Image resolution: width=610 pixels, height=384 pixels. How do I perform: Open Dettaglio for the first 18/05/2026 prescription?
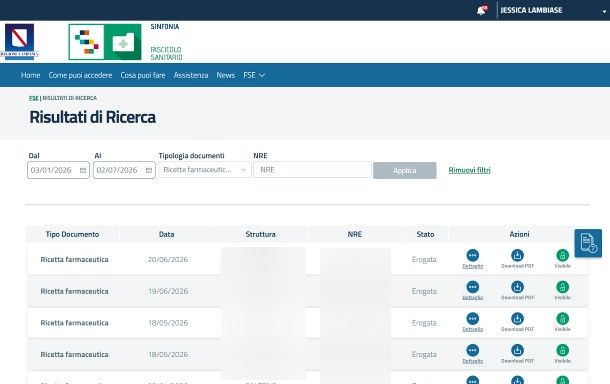point(473,322)
